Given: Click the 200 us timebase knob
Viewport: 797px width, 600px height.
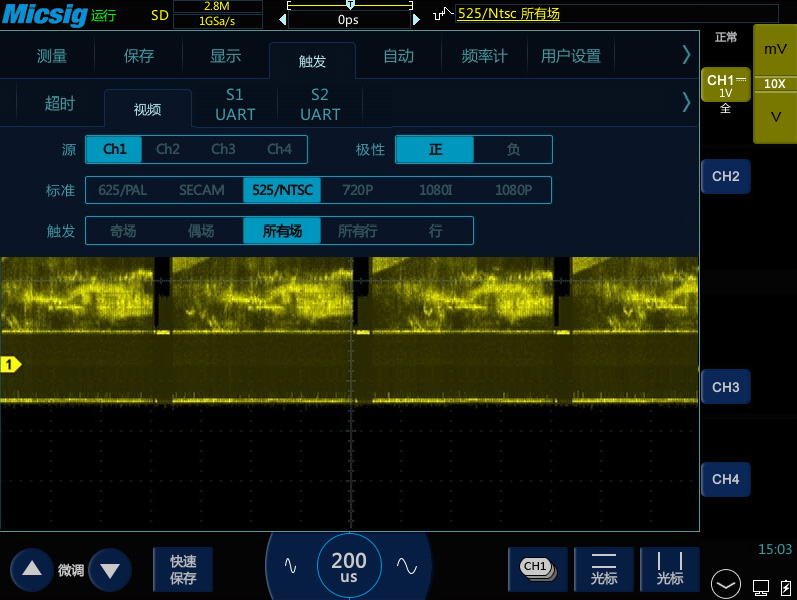Looking at the screenshot, I should pos(349,567).
